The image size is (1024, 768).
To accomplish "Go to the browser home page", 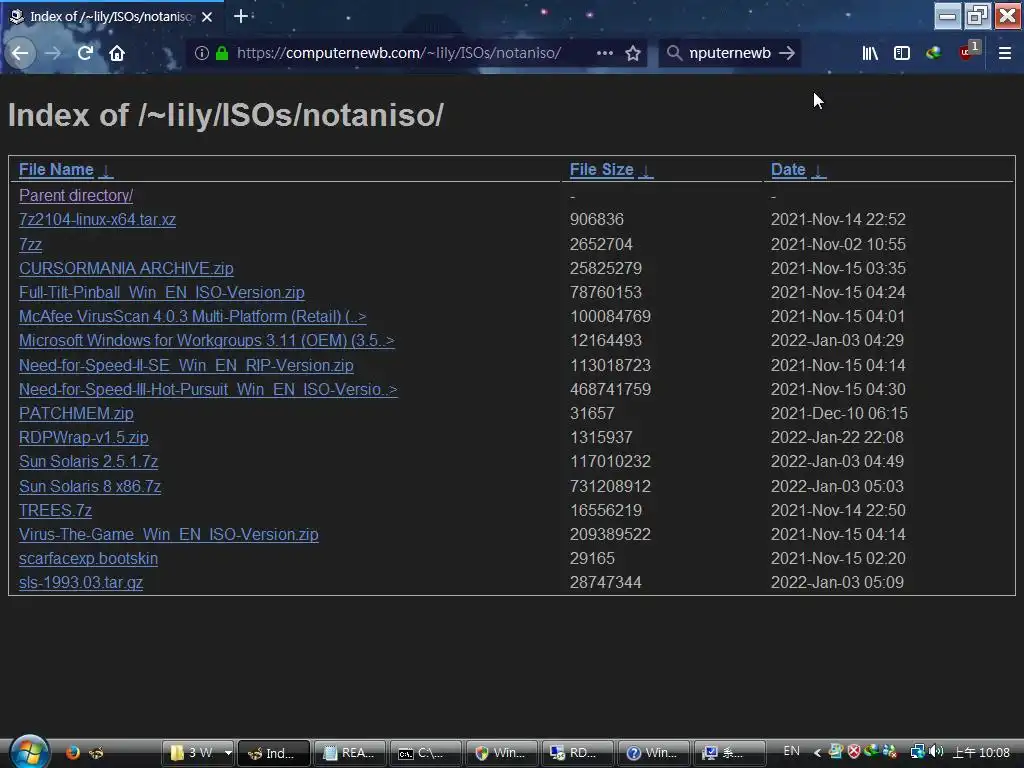I will point(117,53).
